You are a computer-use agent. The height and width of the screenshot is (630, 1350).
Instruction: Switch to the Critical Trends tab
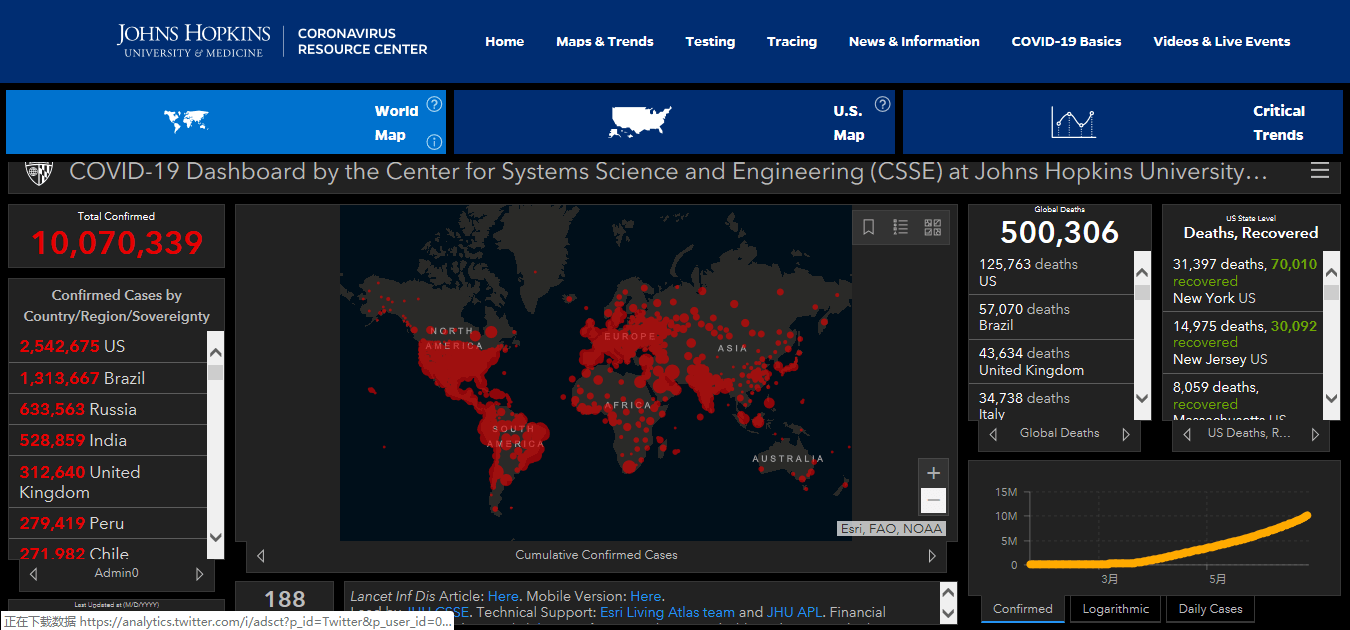tap(1122, 122)
